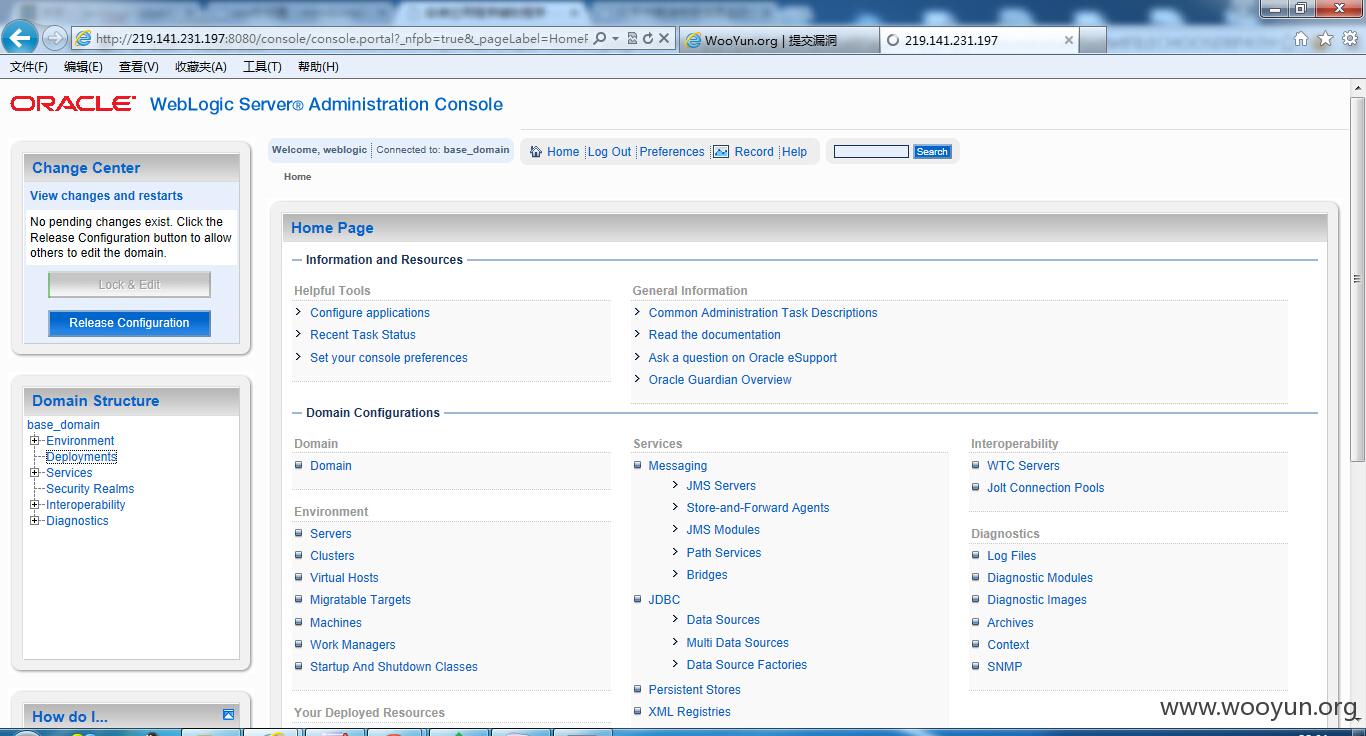Open the Virtual Hosts link

click(x=344, y=578)
